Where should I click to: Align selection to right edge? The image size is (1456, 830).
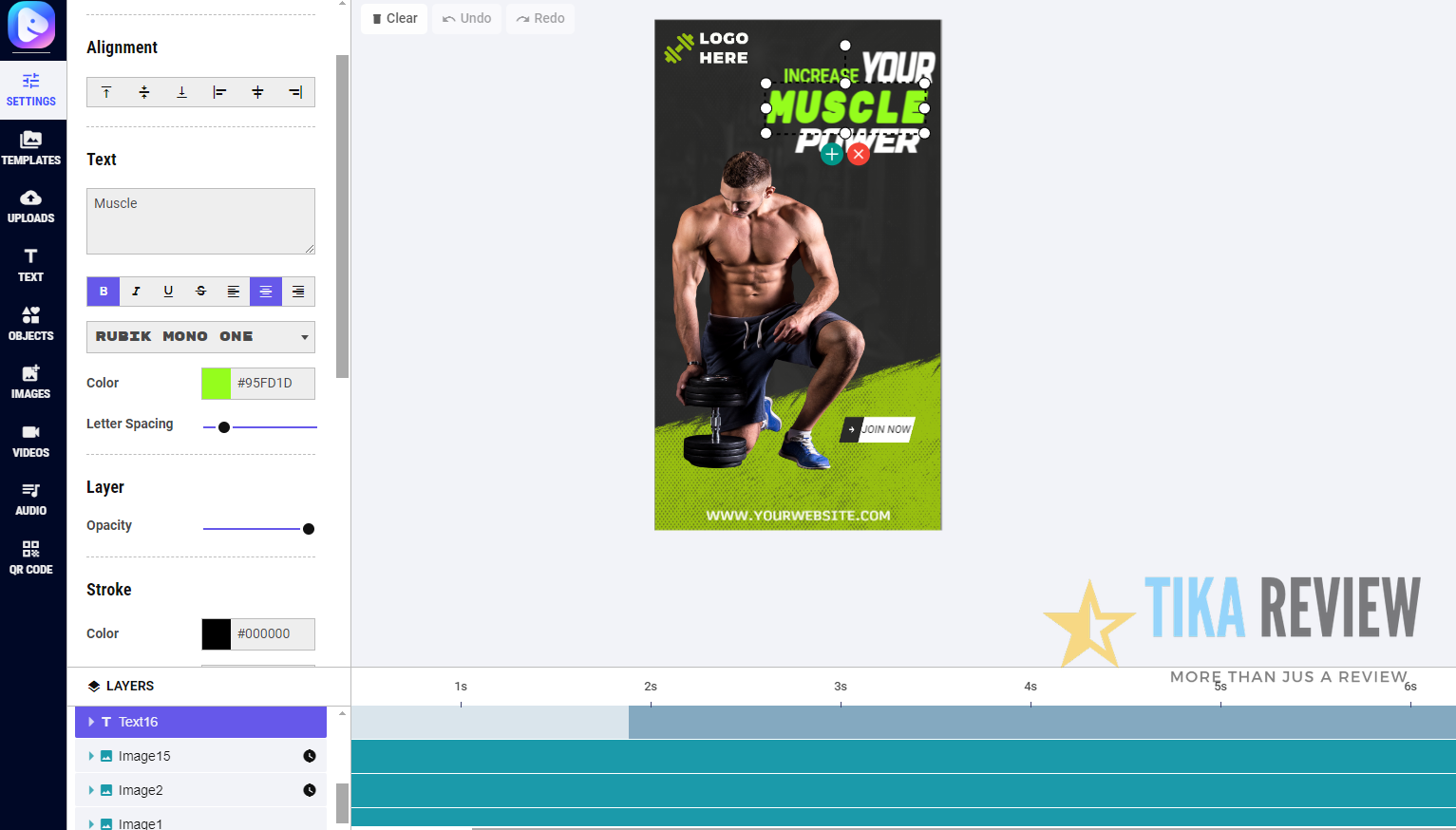pyautogui.click(x=295, y=92)
